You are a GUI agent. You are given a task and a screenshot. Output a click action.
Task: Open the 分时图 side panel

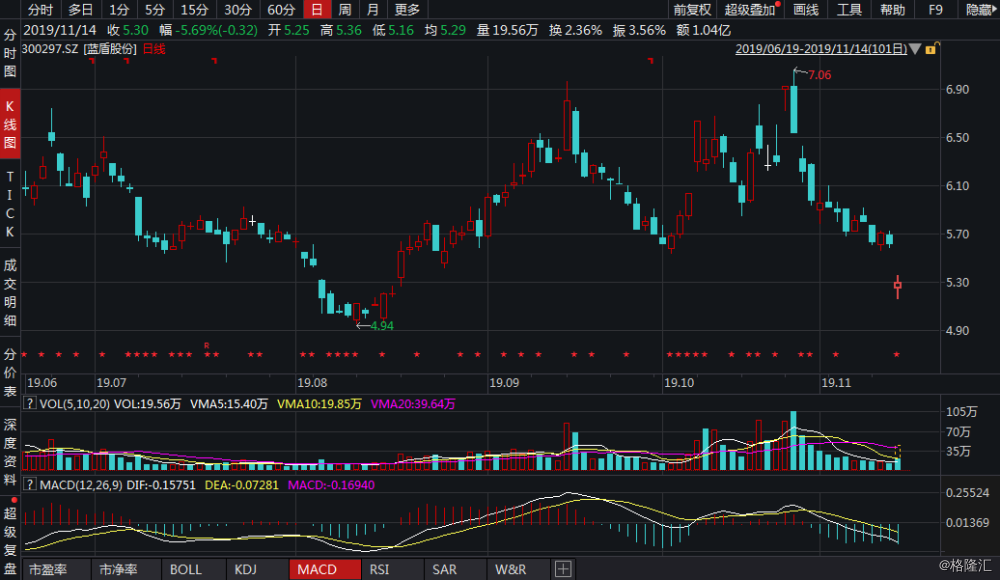(10, 53)
